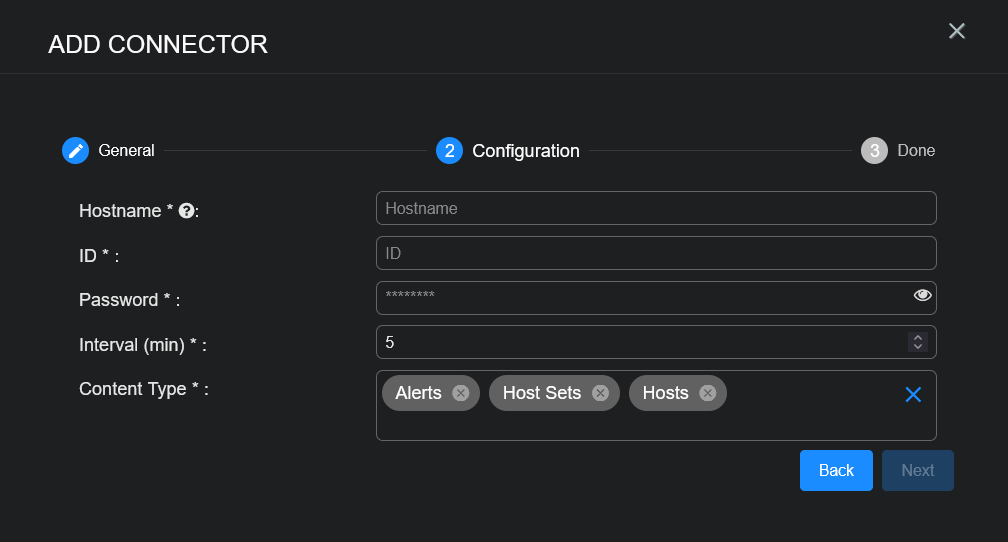The height and width of the screenshot is (542, 1008).
Task: Clear all selected content types
Action: (913, 395)
